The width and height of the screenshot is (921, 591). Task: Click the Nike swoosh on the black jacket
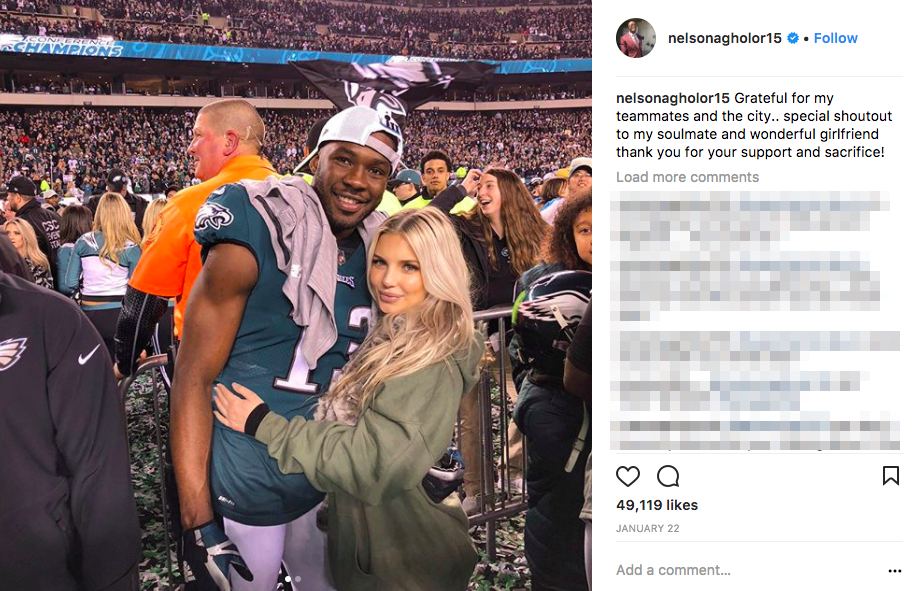[89, 354]
